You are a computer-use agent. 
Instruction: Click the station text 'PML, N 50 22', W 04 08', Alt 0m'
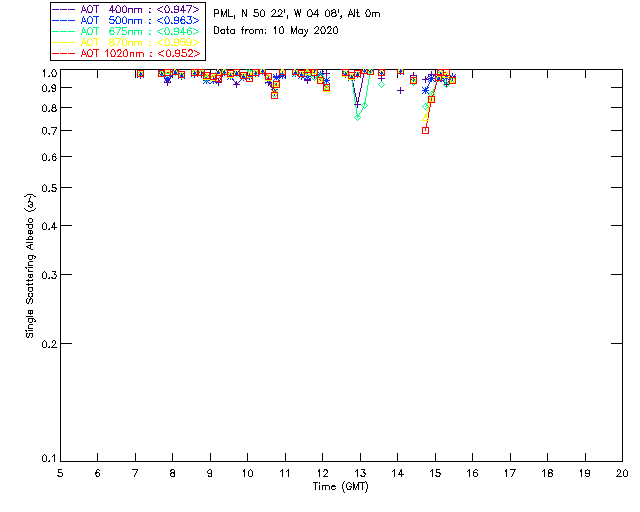tap(297, 13)
